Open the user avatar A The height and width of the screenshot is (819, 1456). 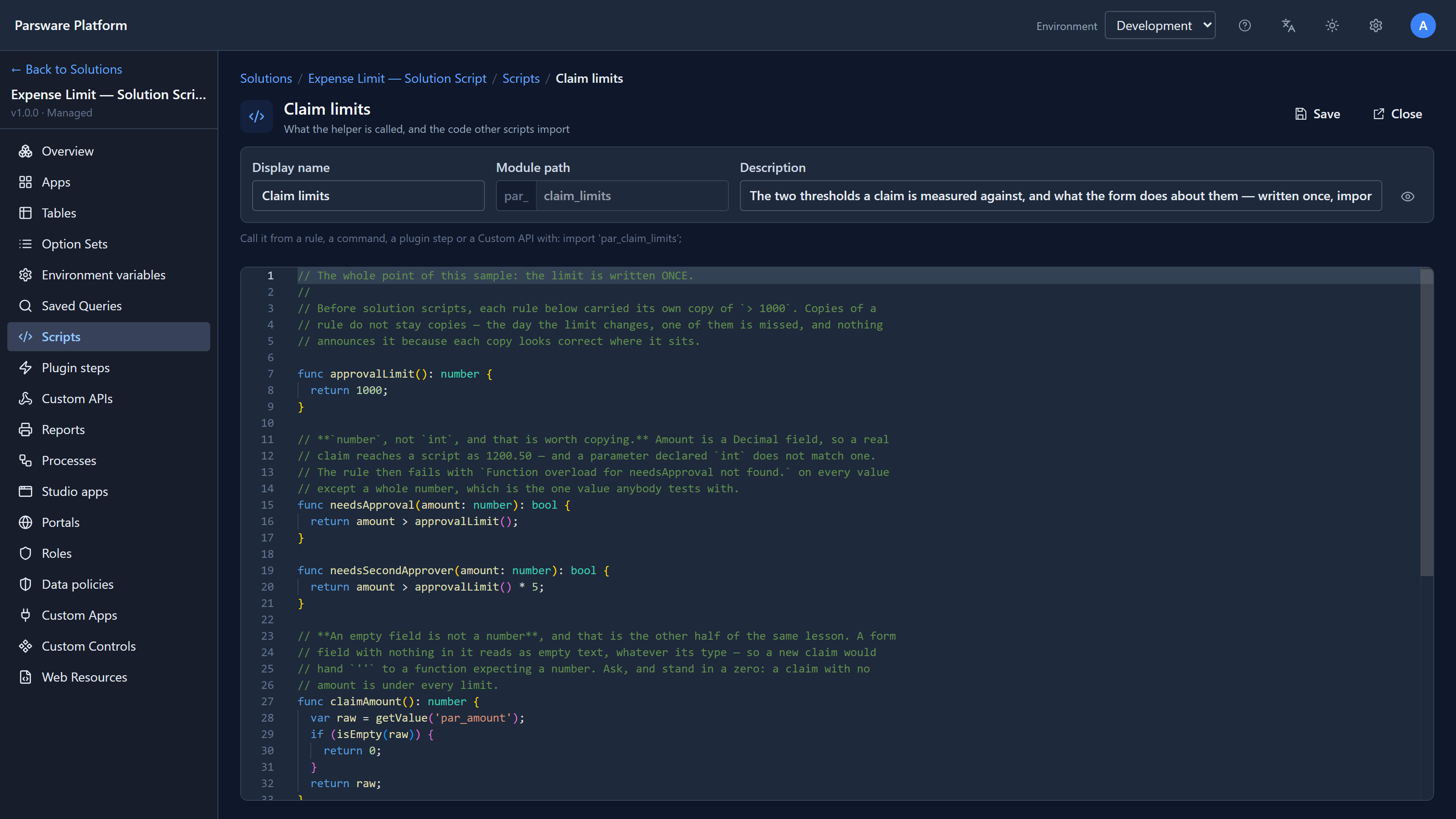coord(1423,25)
